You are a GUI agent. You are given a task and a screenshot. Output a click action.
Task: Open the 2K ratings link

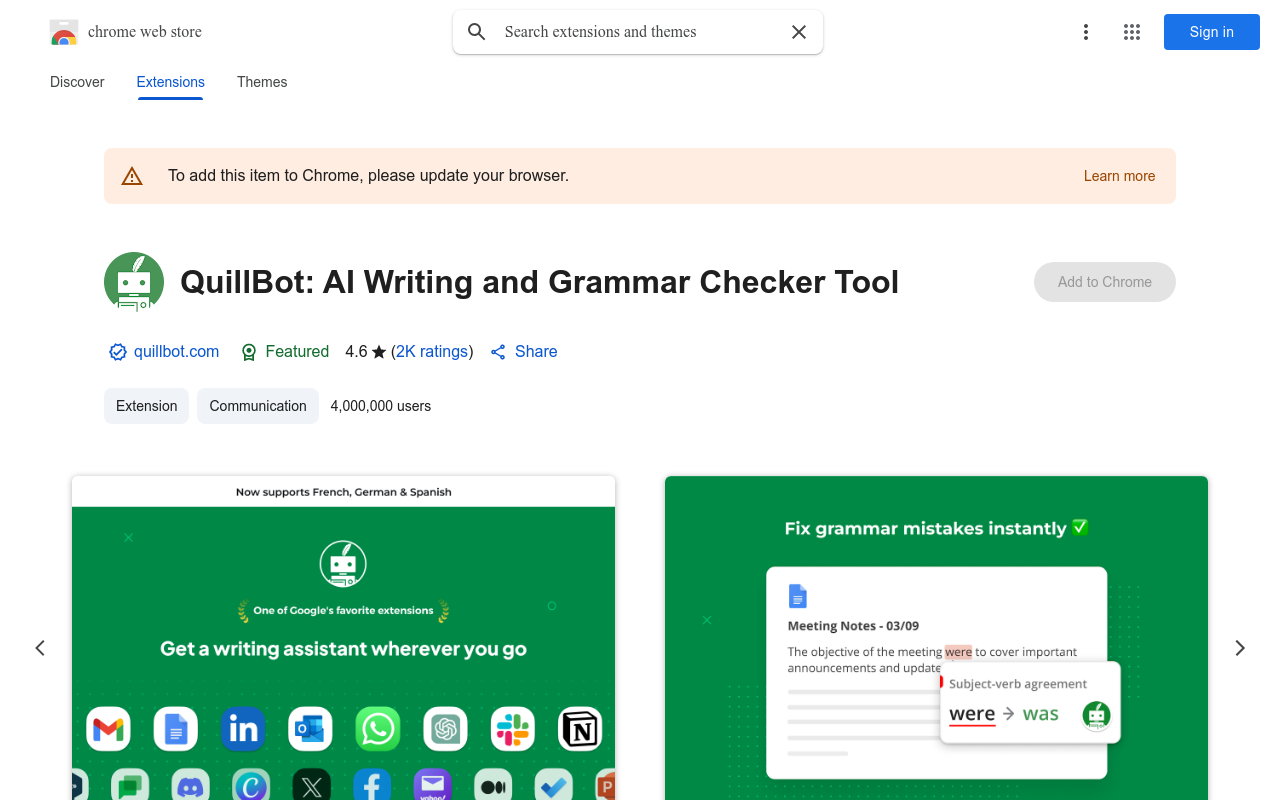[x=432, y=352]
